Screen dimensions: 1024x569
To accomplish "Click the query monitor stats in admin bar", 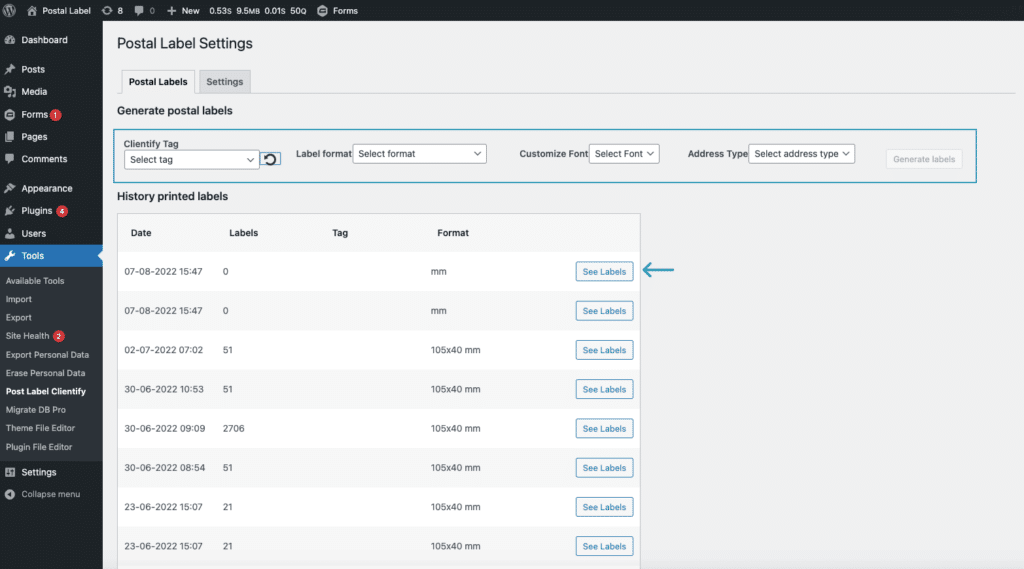I will [257, 10].
